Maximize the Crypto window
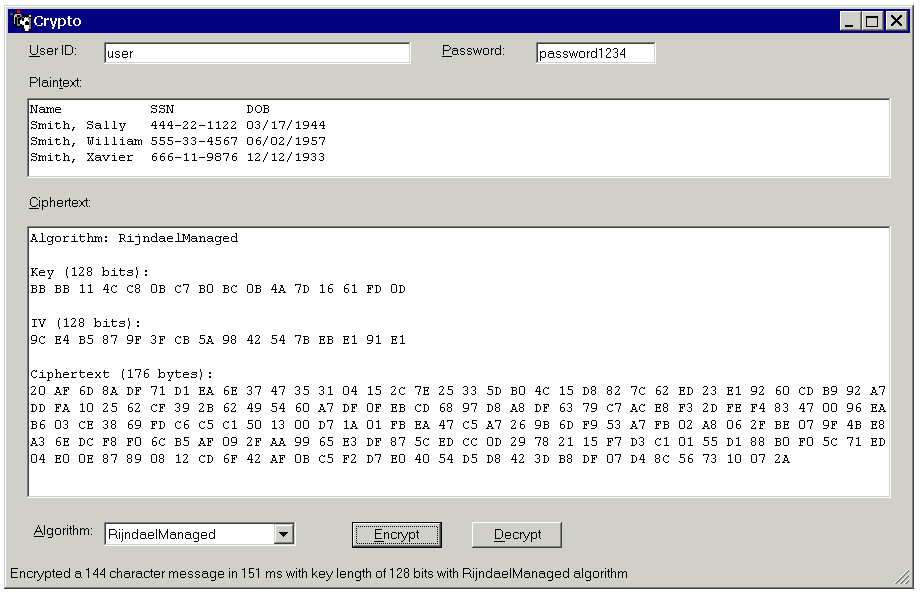The width and height of the screenshot is (922, 593). [x=872, y=21]
